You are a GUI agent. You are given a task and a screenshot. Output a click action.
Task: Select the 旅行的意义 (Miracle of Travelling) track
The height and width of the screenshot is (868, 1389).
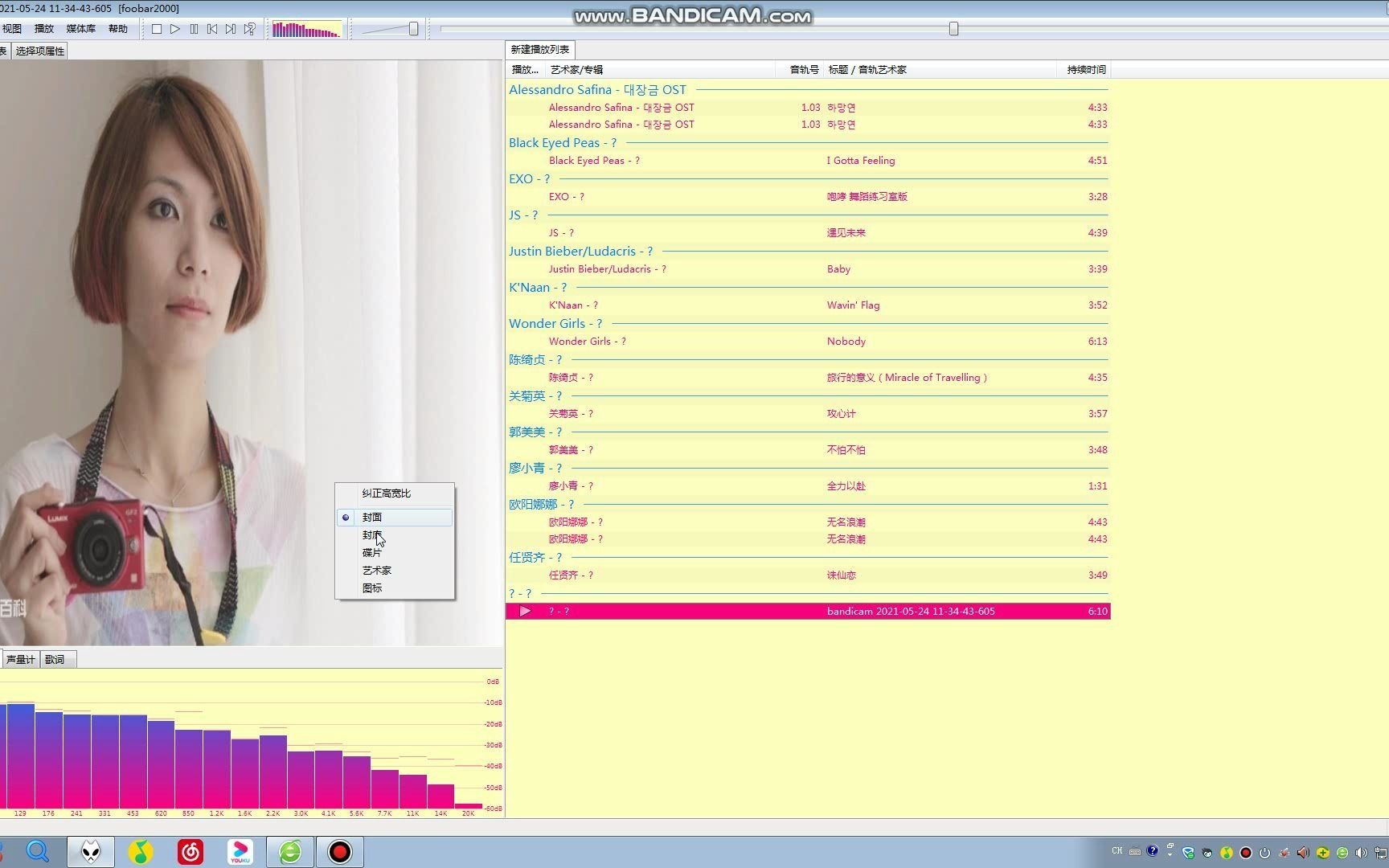point(808,378)
